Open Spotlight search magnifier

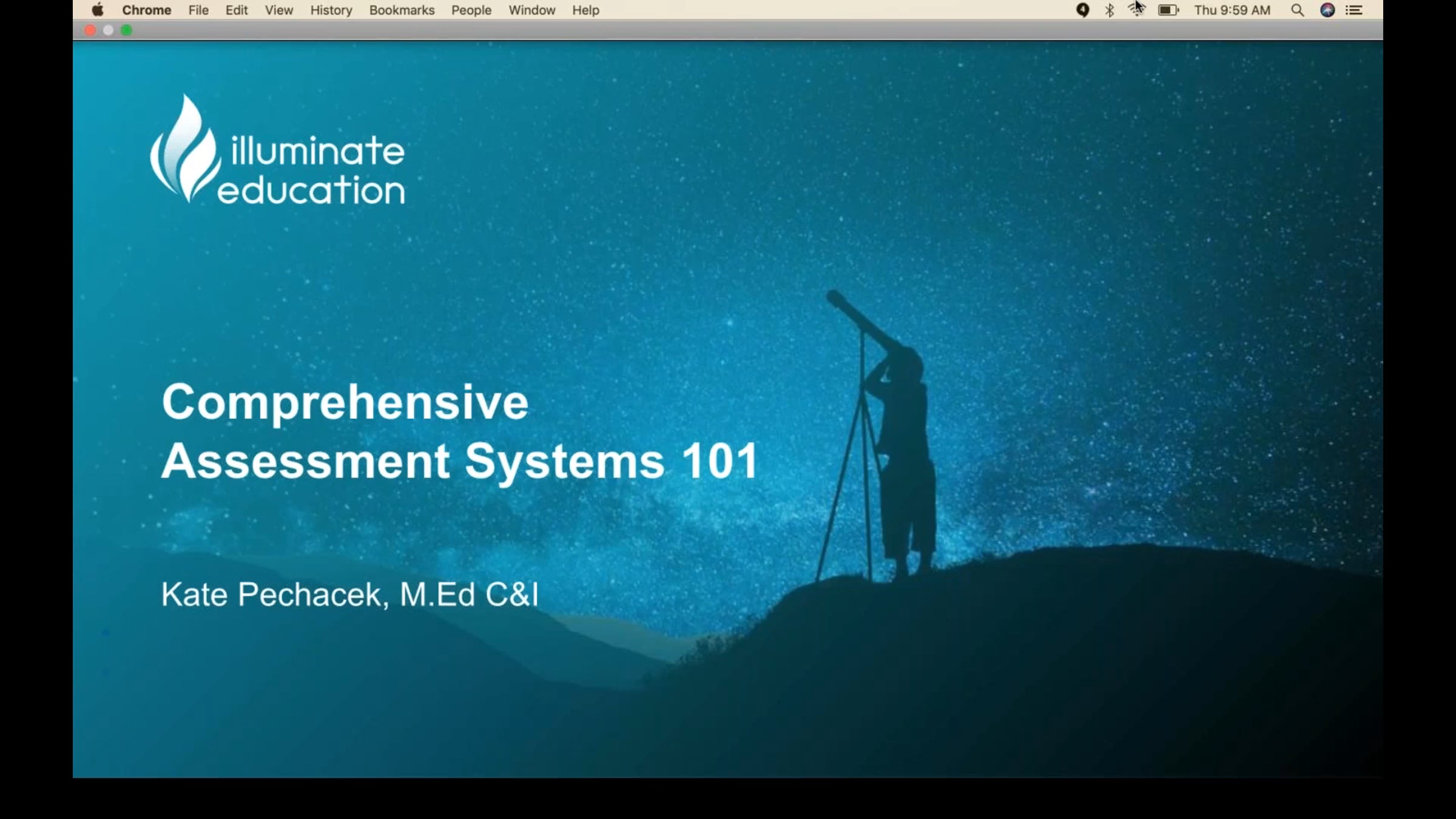[x=1297, y=10]
